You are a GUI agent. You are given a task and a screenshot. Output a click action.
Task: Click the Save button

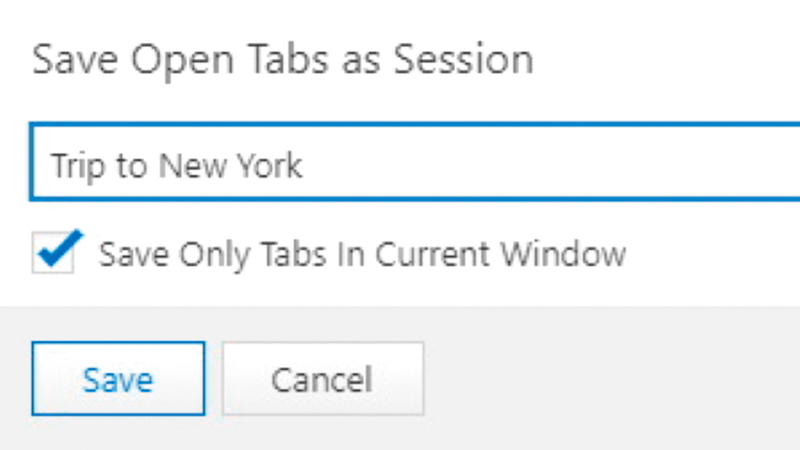(x=118, y=379)
